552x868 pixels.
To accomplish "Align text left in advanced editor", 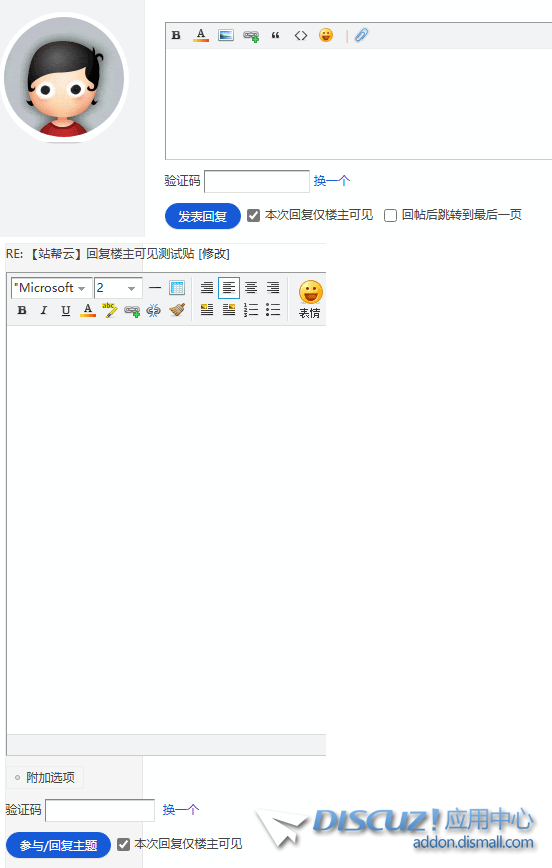I will click(229, 288).
